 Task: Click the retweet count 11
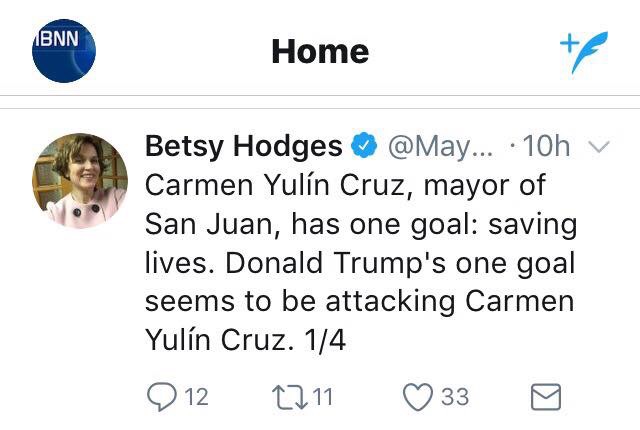321,397
